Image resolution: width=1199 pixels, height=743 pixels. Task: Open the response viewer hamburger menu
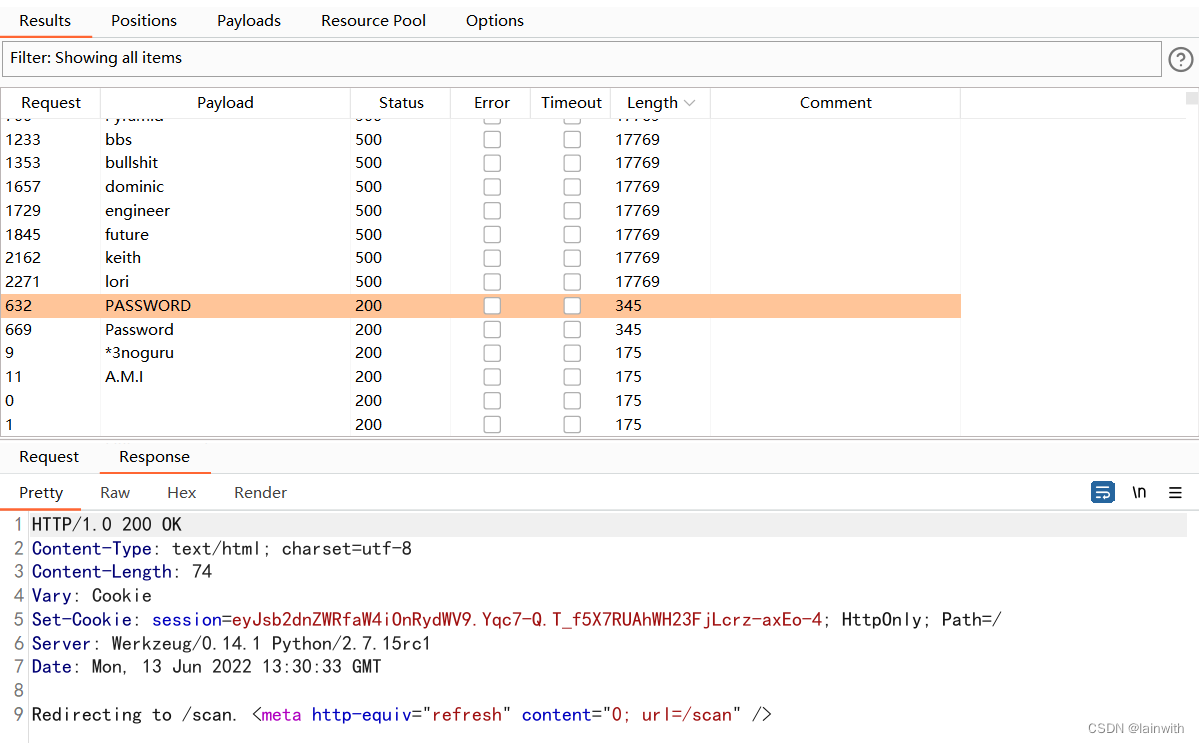(x=1175, y=492)
